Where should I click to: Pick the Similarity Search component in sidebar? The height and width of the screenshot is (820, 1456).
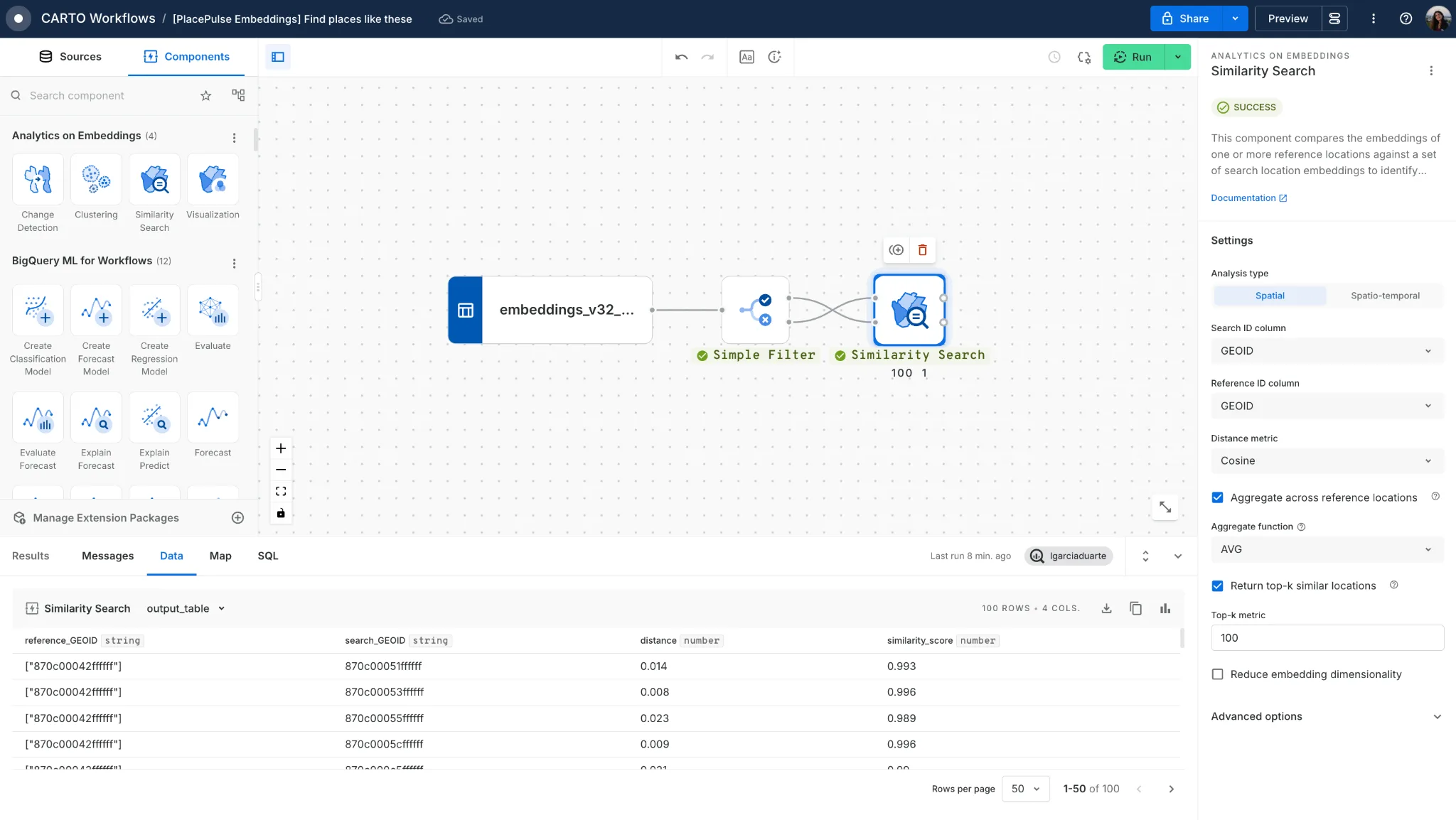tap(154, 179)
